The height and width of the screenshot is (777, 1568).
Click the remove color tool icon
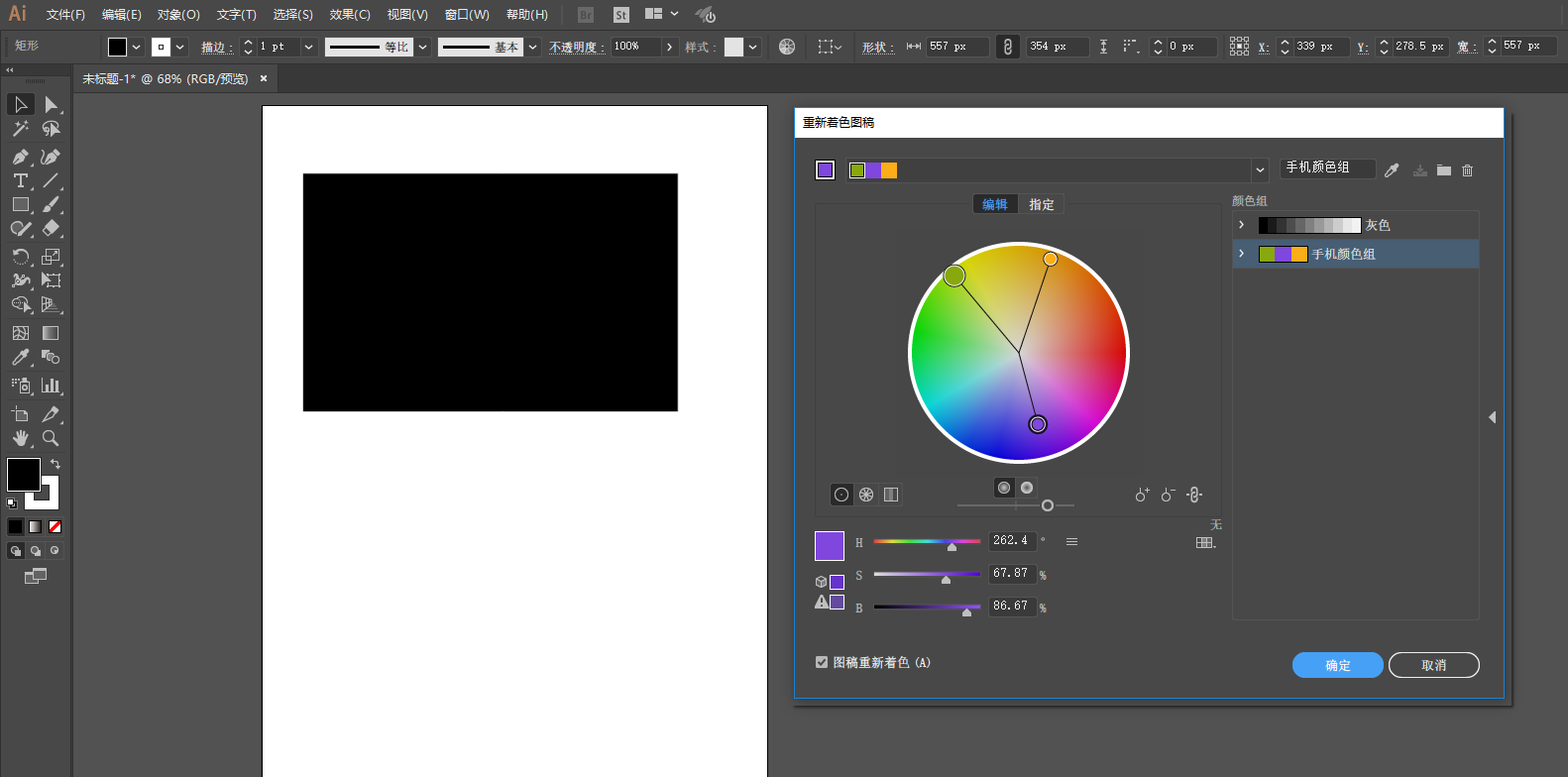pos(1168,495)
